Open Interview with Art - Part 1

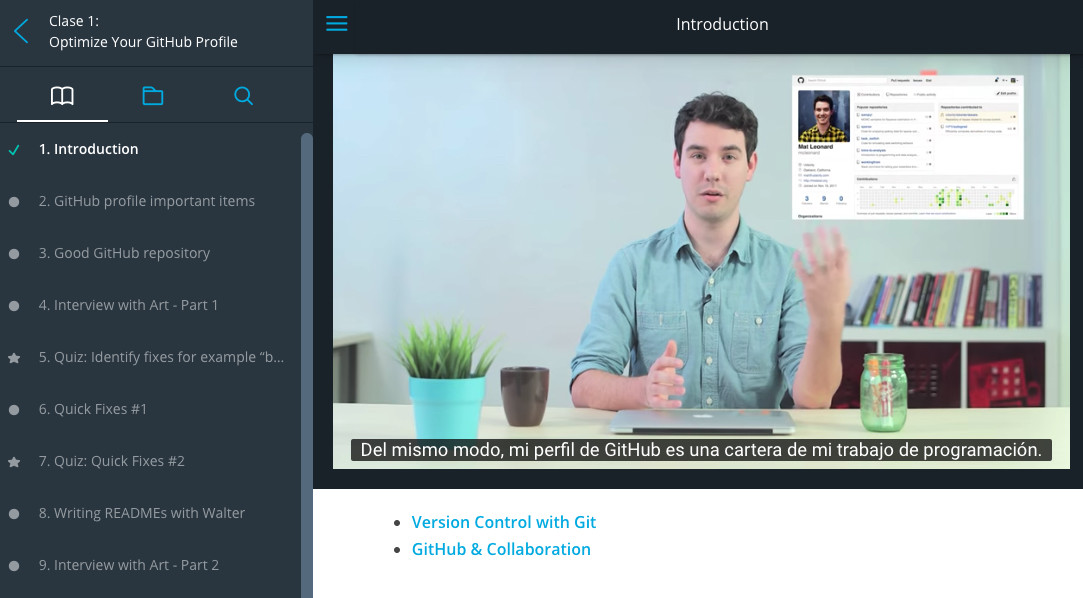tap(128, 305)
